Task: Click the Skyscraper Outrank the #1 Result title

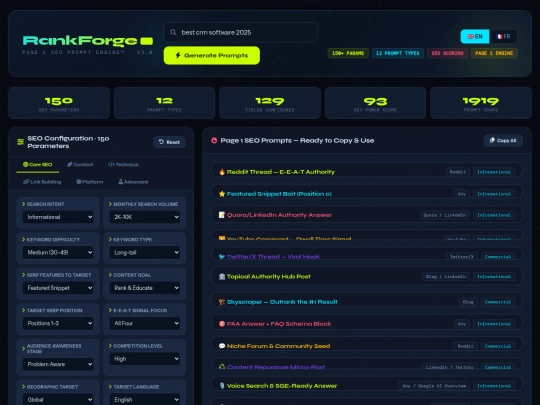Action: [x=282, y=302]
